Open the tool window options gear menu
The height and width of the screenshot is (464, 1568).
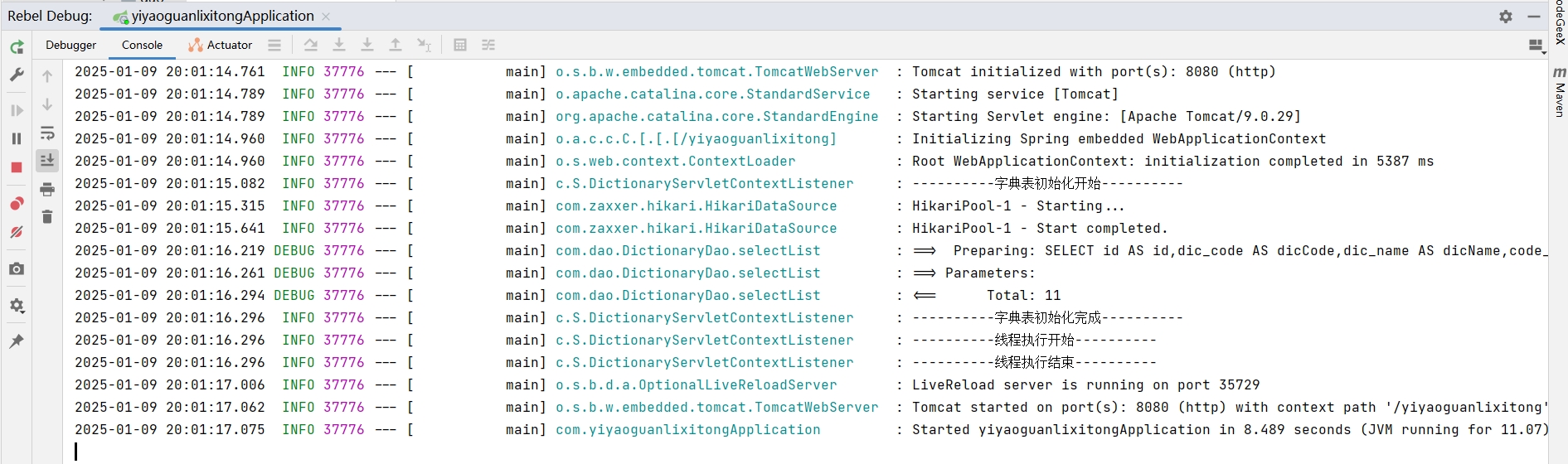point(1506,17)
